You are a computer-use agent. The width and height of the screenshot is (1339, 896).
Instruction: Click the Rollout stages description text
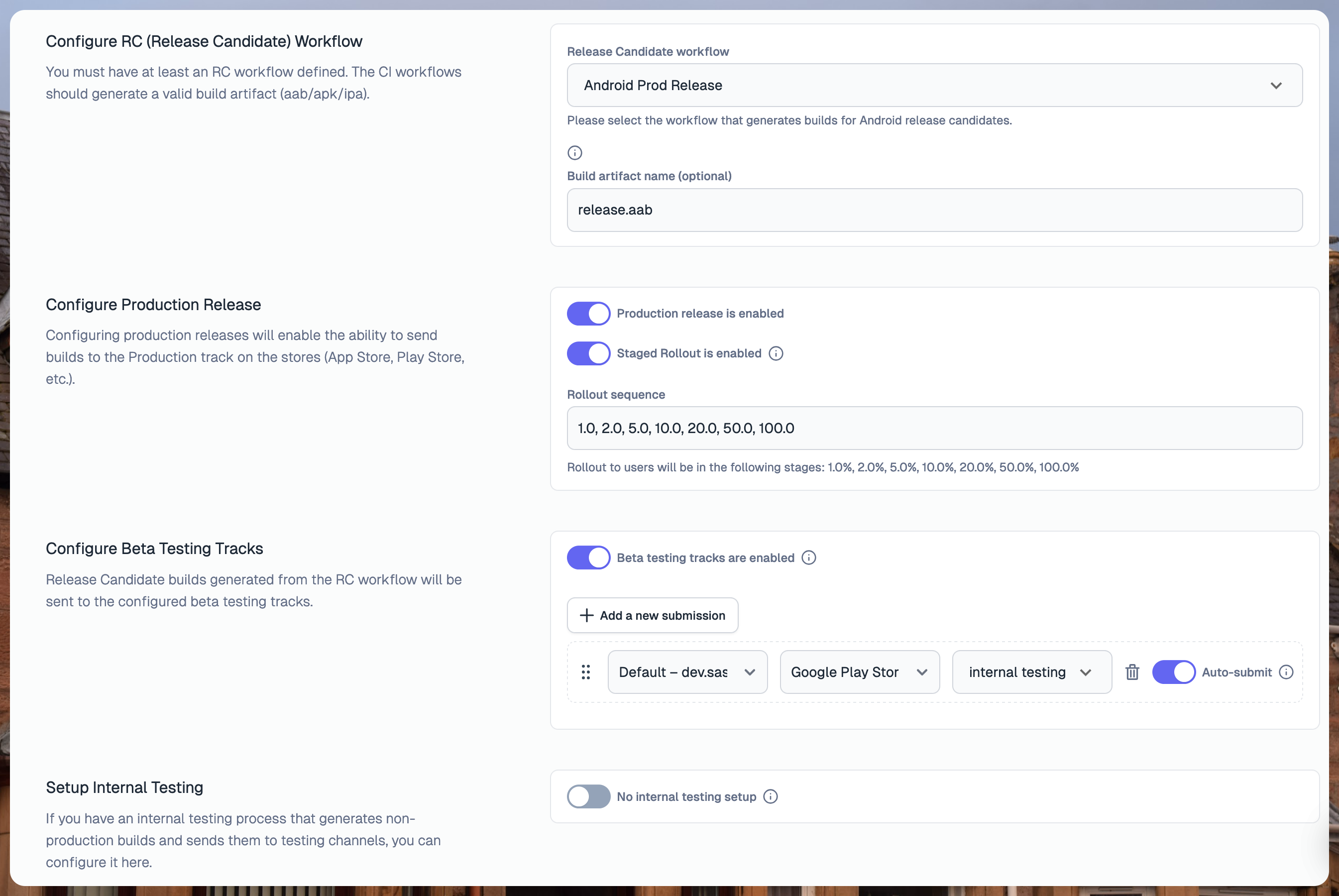tap(823, 467)
